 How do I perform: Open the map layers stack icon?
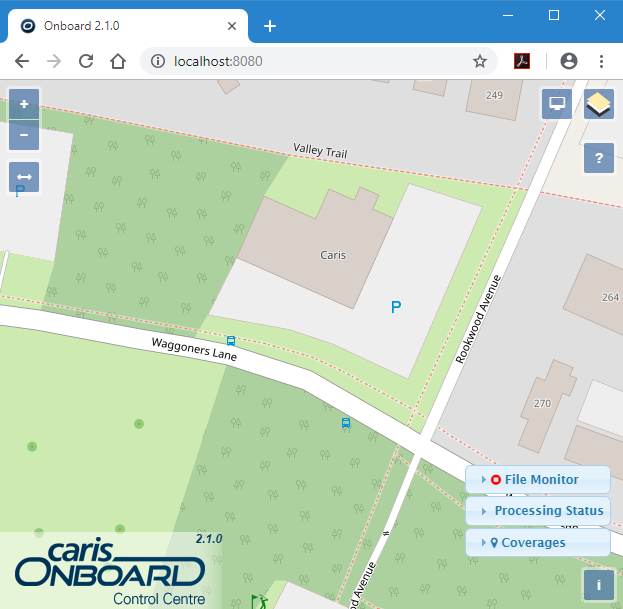tap(598, 104)
